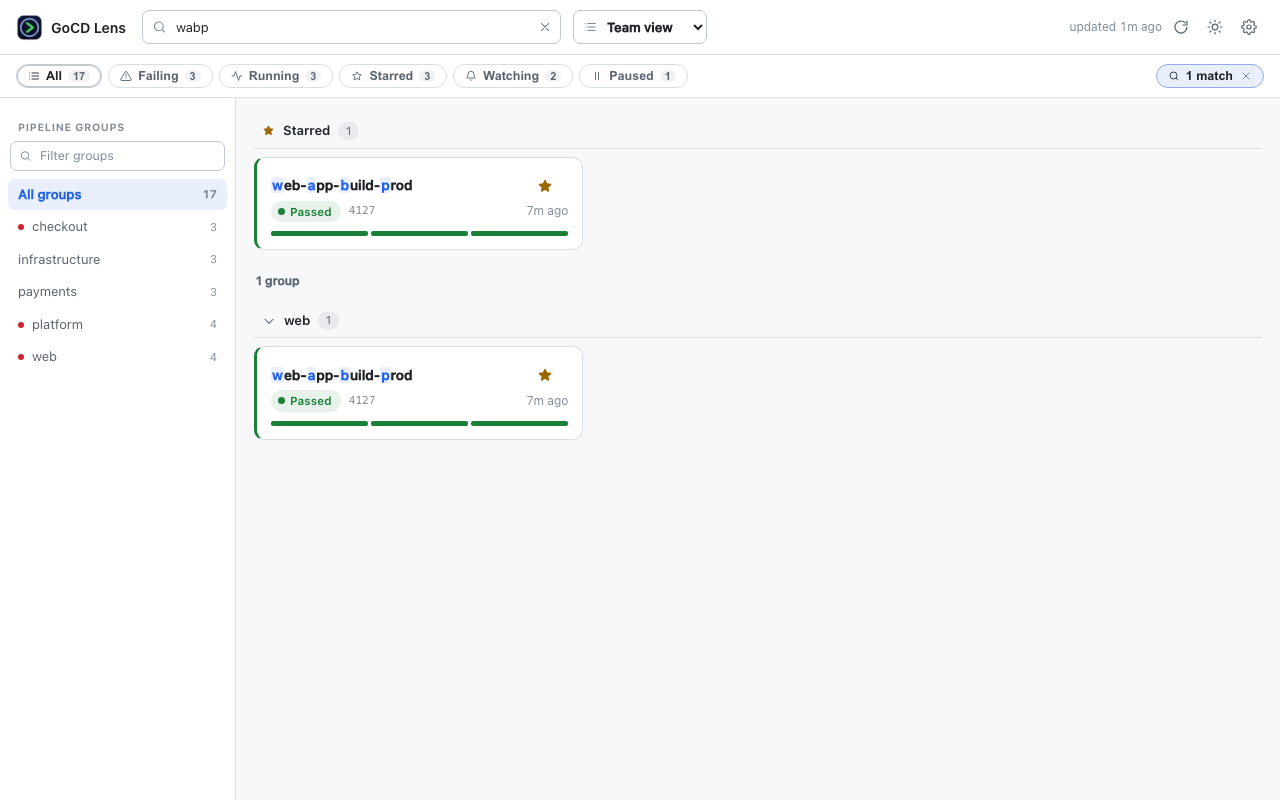Toggle star on web-app-build-prod in web group
Screen dimensions: 1280x800
545,375
